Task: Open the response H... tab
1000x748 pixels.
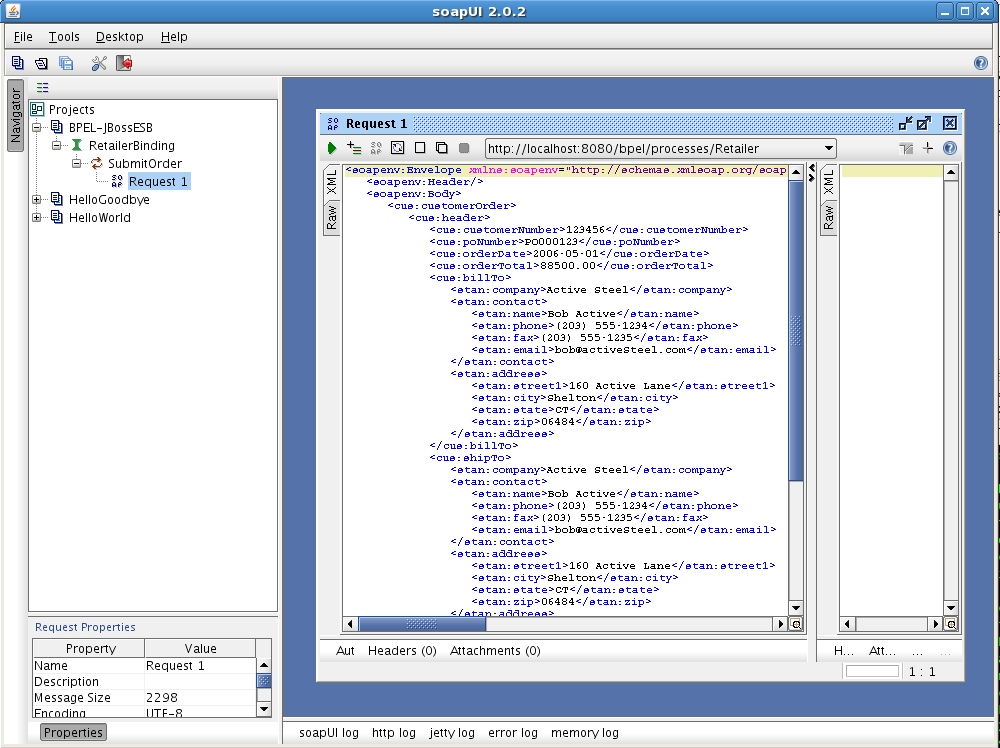Action: [x=844, y=650]
